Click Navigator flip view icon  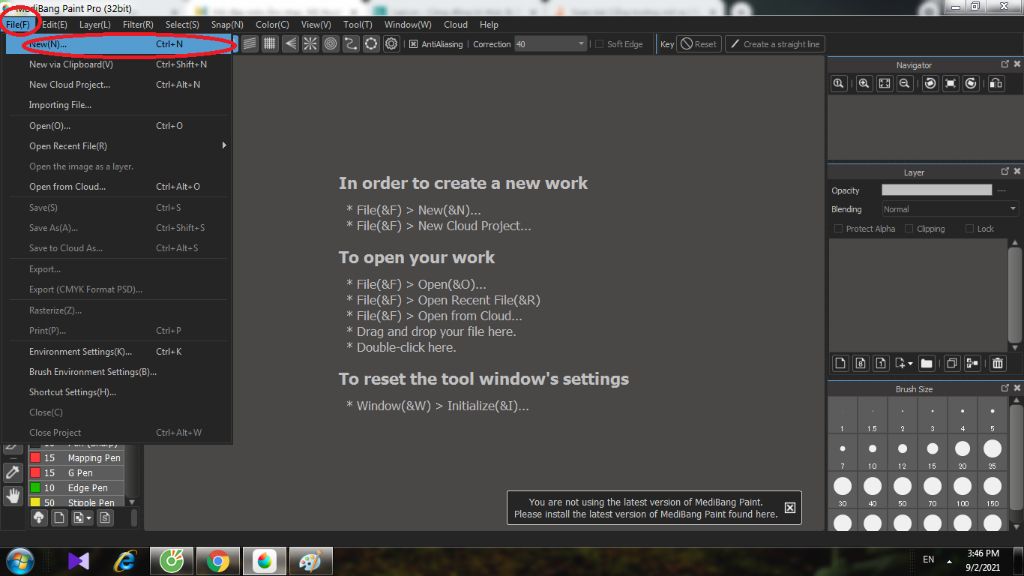click(996, 84)
